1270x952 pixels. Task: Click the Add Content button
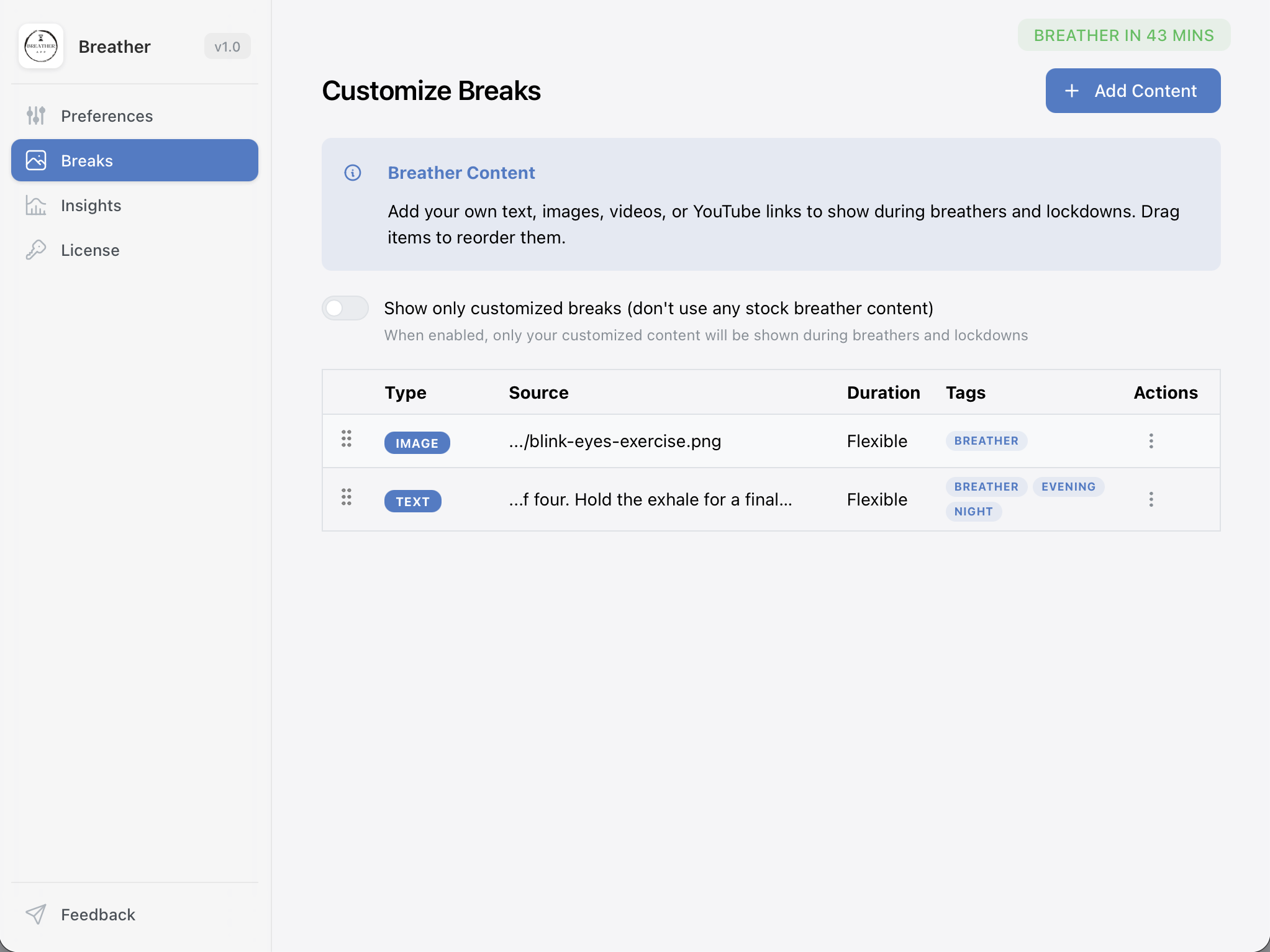[1132, 91]
